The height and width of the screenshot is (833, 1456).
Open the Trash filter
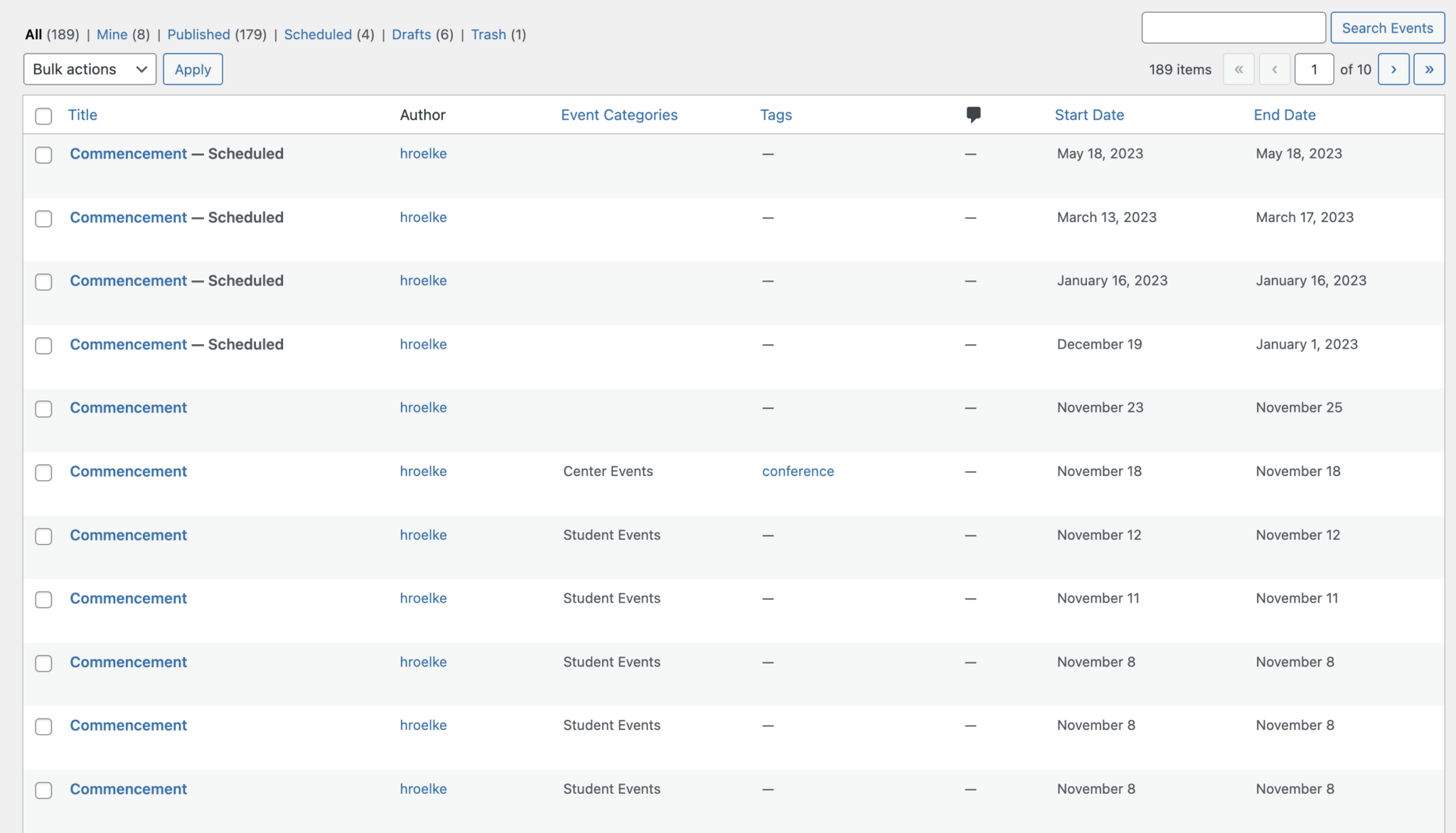click(488, 35)
